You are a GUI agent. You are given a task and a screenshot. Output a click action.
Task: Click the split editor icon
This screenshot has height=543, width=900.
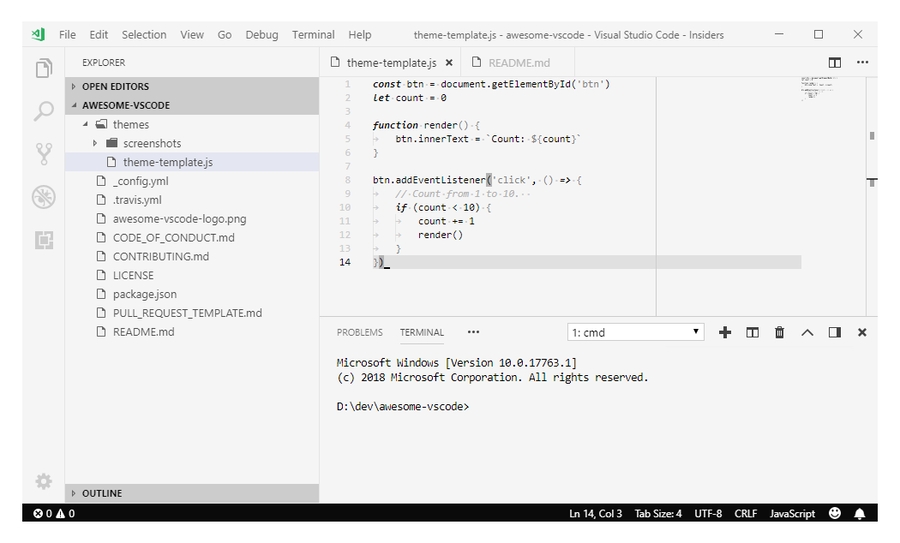tap(834, 62)
